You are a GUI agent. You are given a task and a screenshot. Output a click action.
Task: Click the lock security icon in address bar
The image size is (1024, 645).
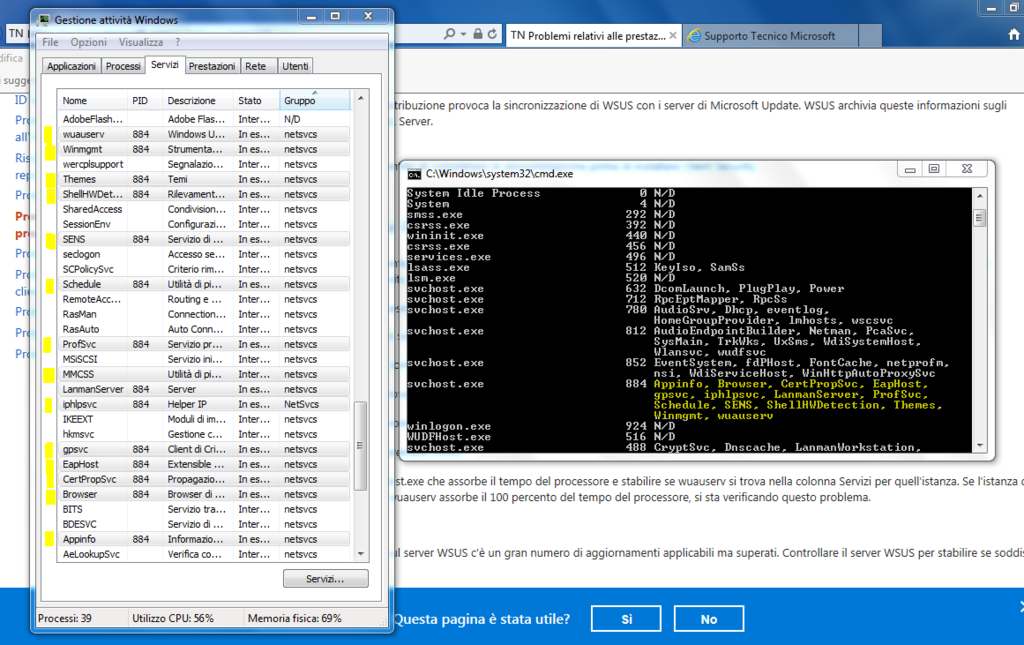tap(478, 34)
